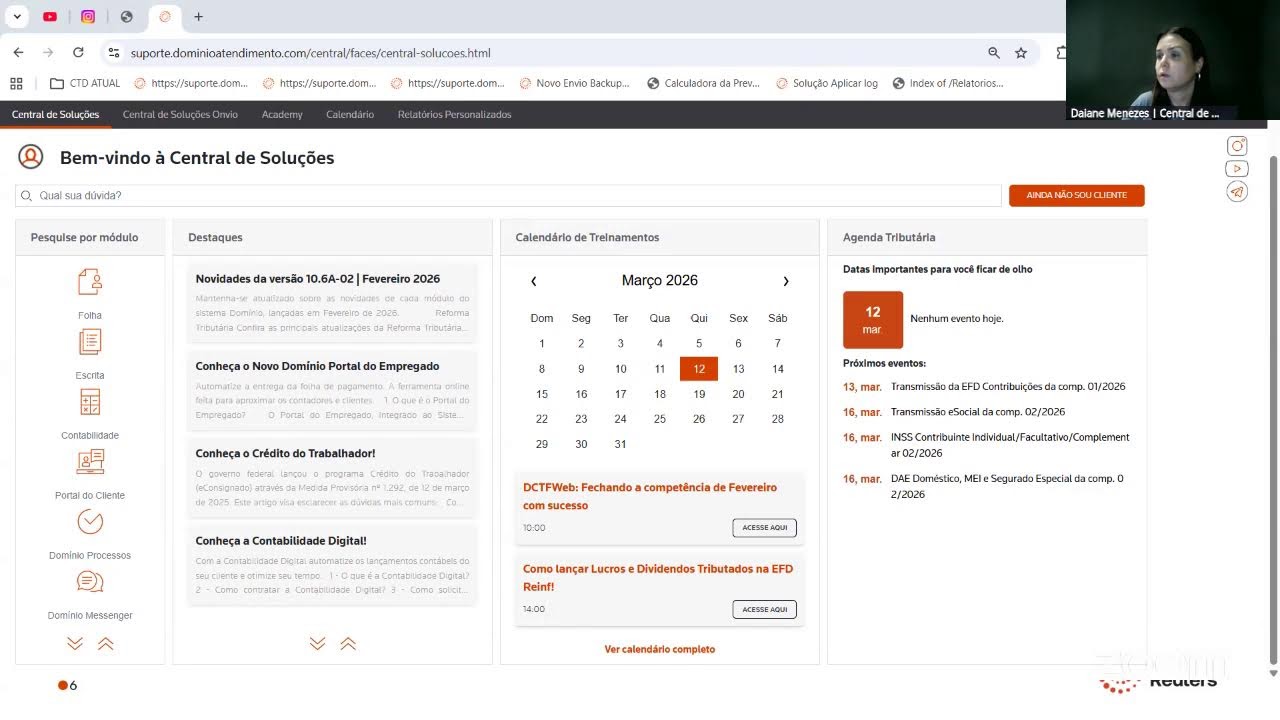The image size is (1280, 720).
Task: Open Index of /Relatorios bookmark
Action: pos(948,83)
